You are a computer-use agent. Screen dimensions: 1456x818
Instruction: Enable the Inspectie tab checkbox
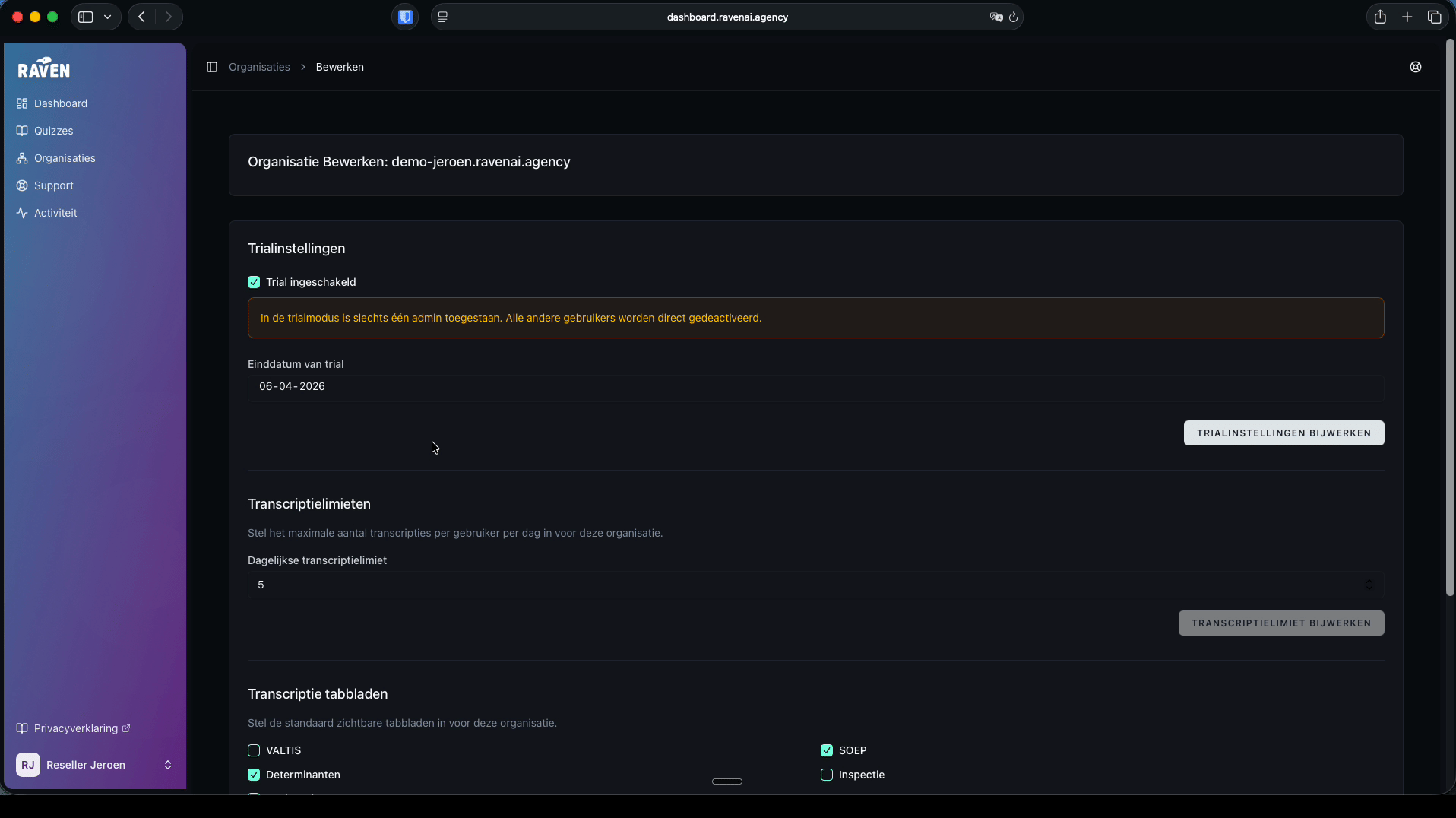tap(827, 775)
